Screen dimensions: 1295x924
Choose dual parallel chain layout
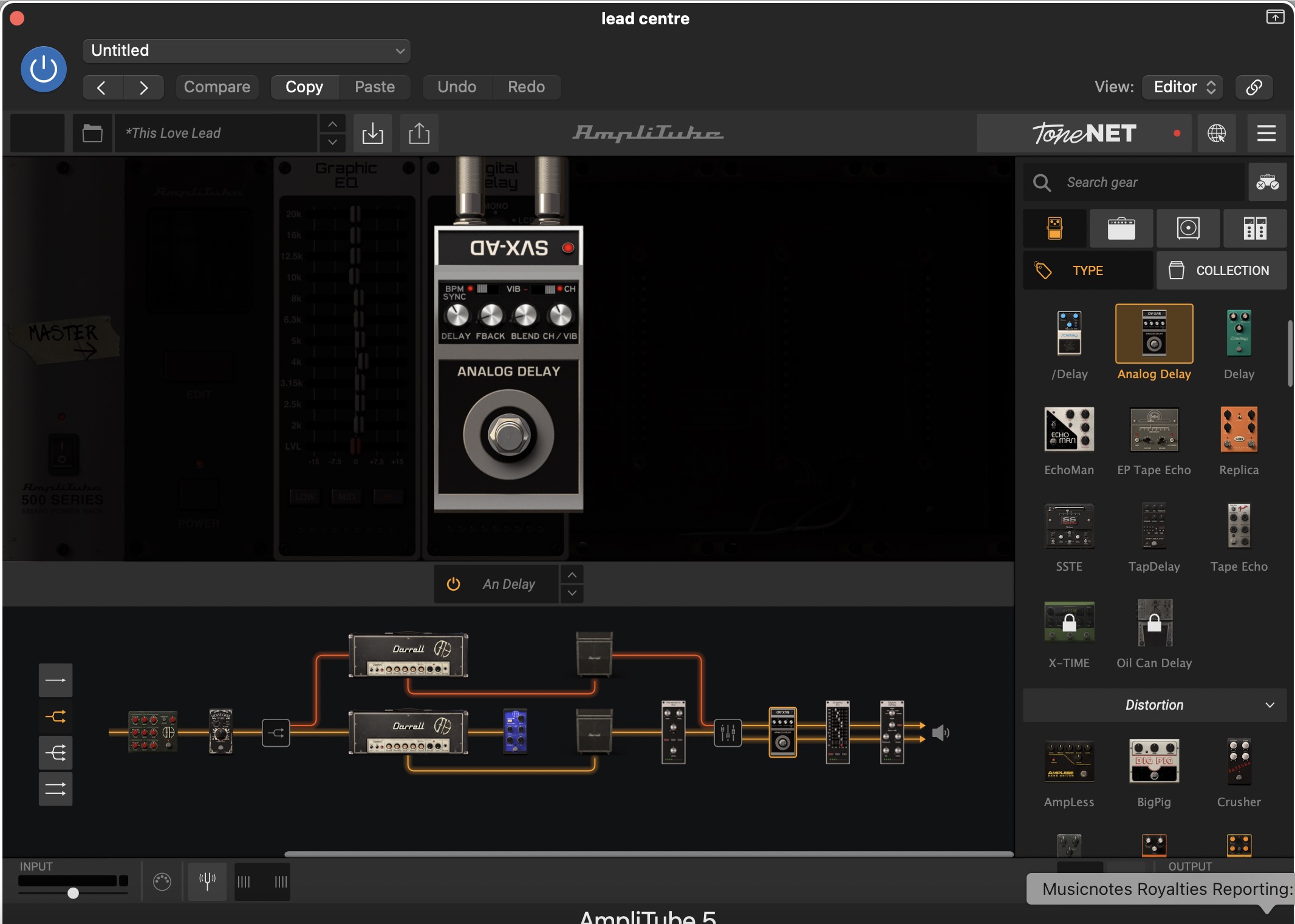55,789
